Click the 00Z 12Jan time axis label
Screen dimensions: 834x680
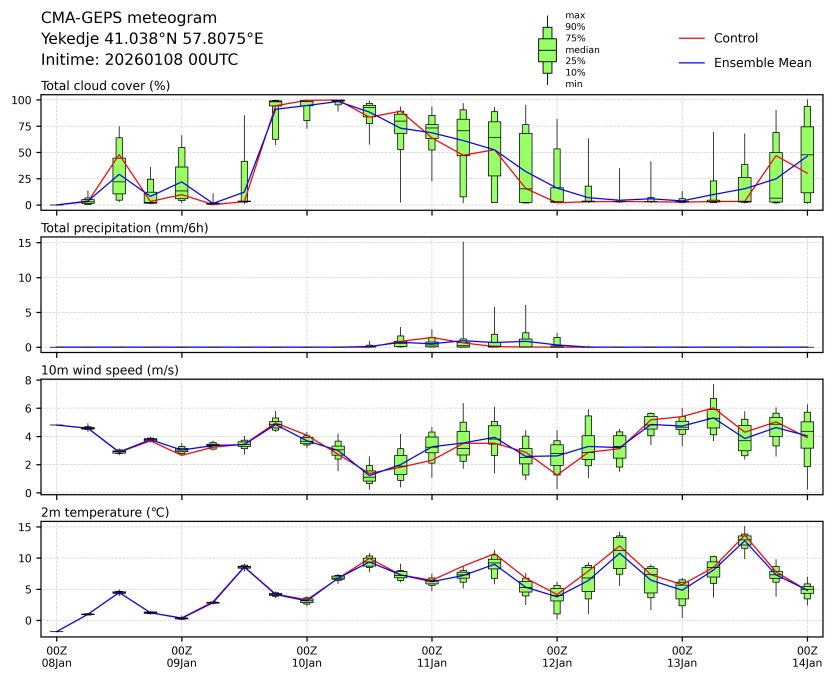coord(557,656)
